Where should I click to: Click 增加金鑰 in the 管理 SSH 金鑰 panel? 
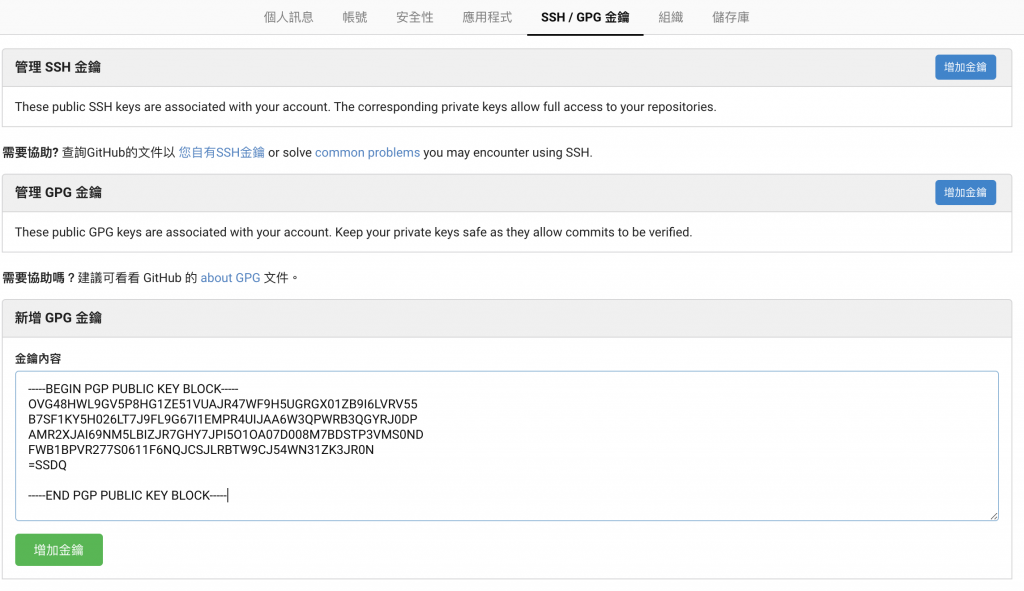point(965,67)
